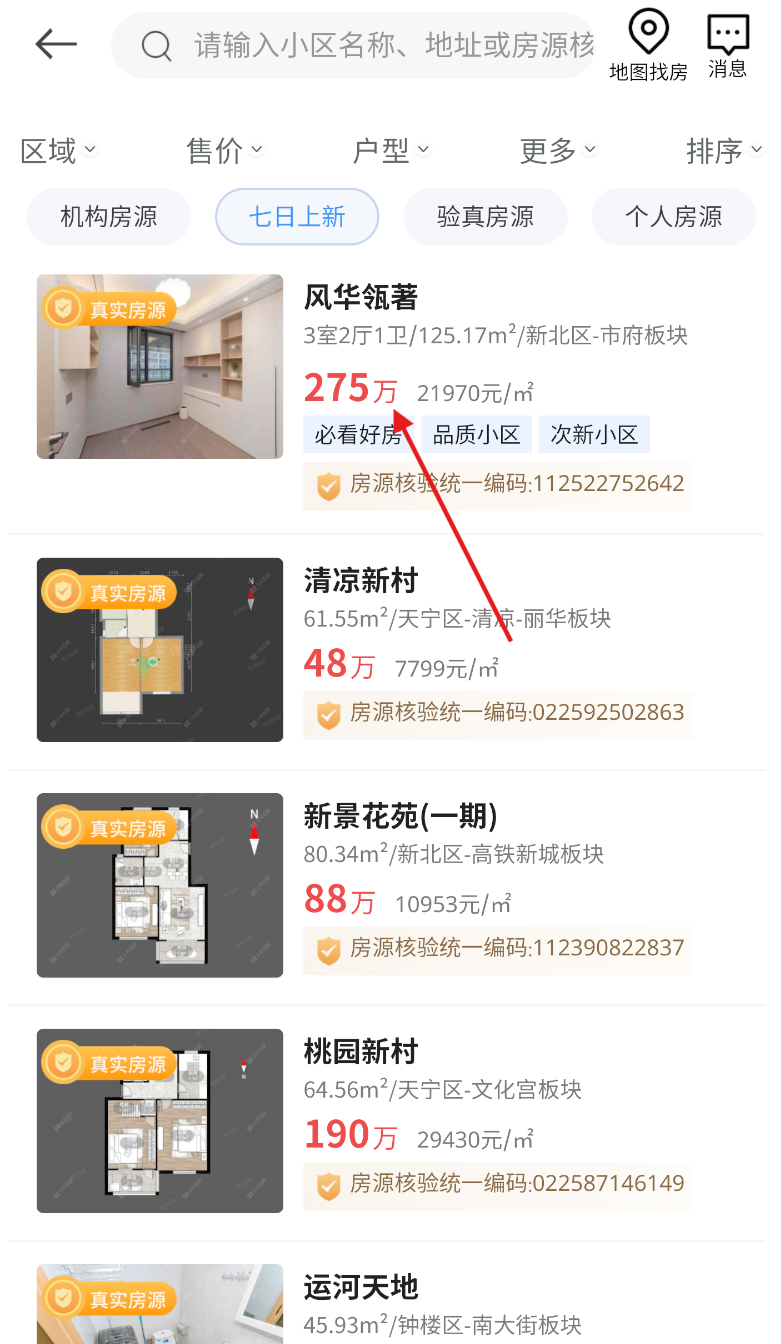Open the 更多 filters menu
781x1344 pixels.
[558, 151]
